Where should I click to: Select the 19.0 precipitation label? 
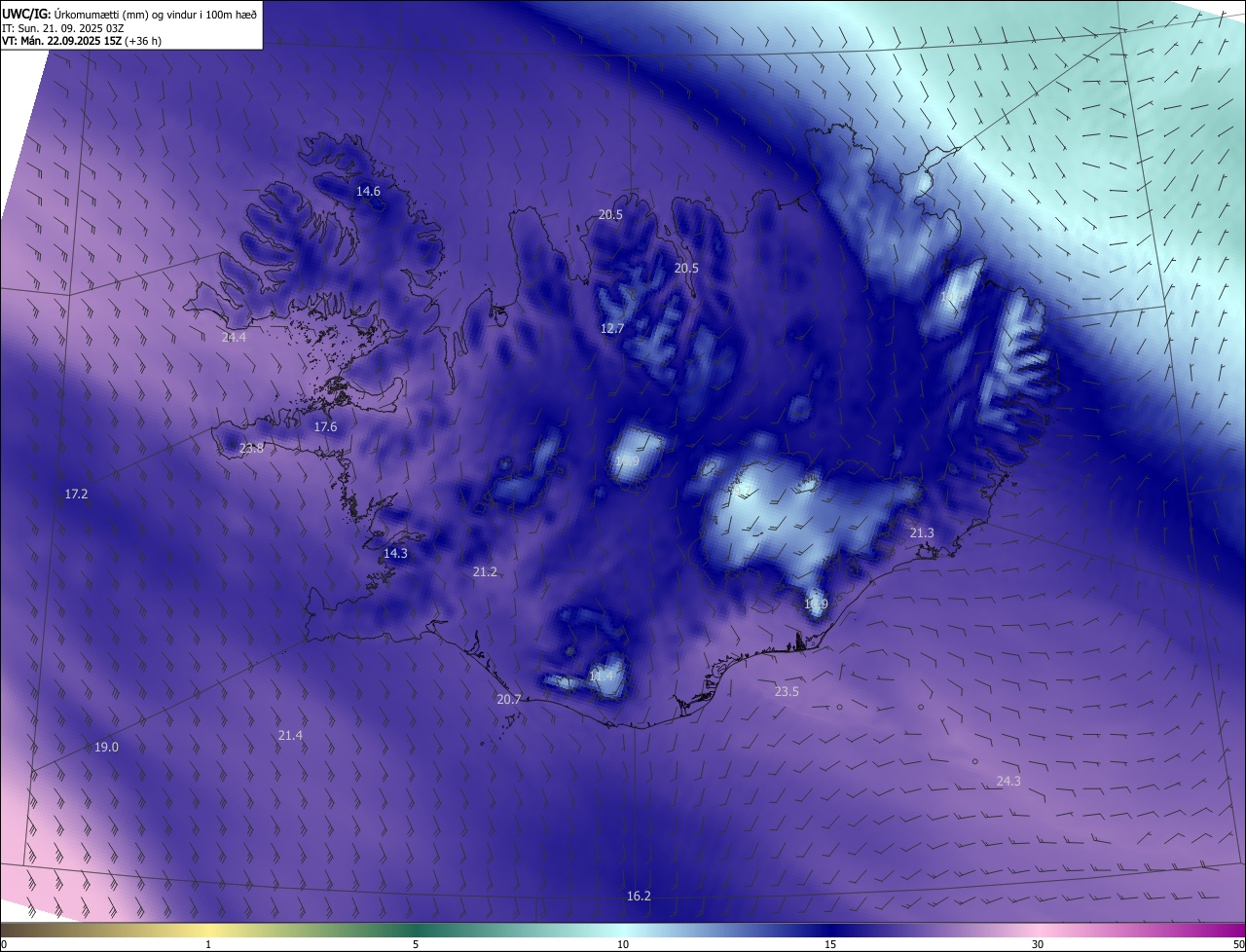point(106,748)
